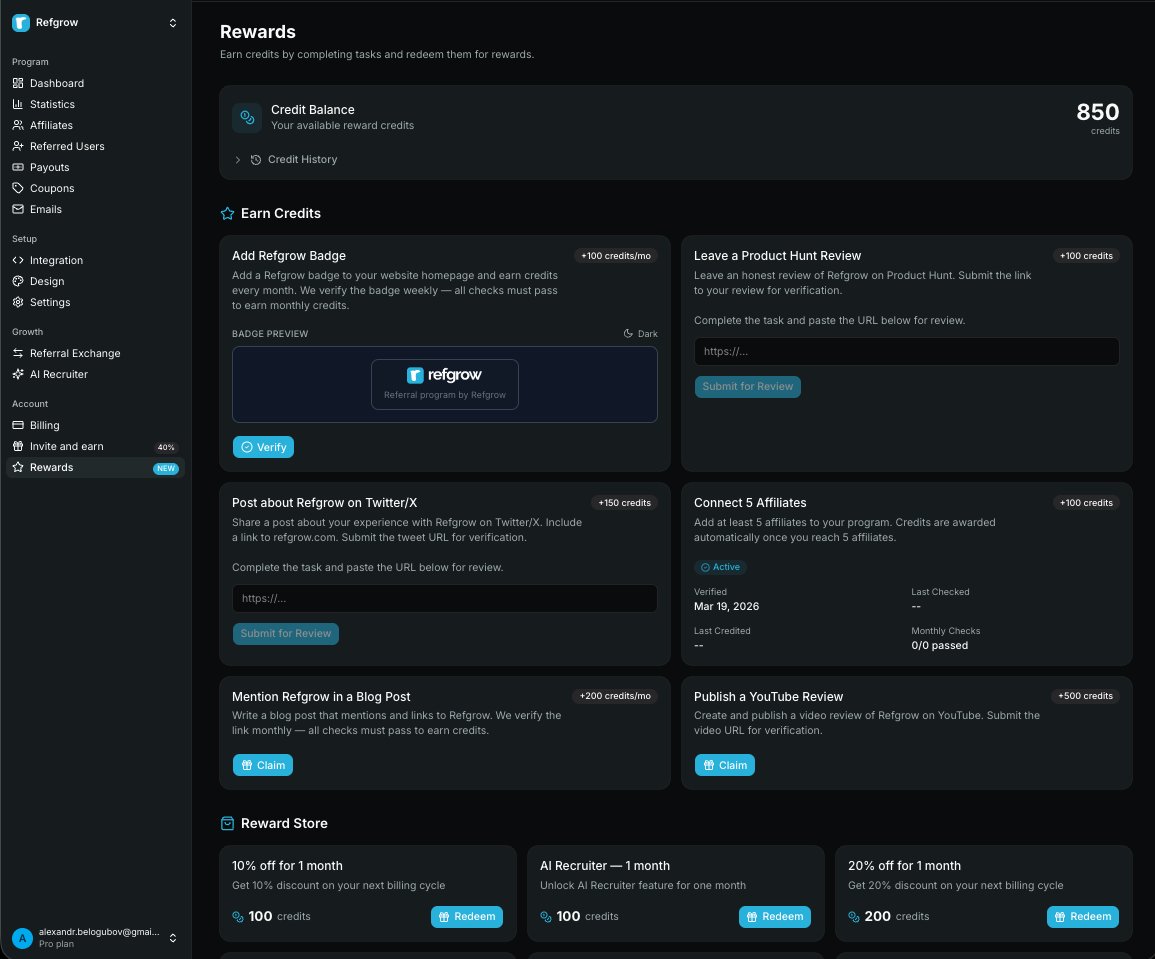Click the Dashboard grid icon
The height and width of the screenshot is (959, 1155).
[x=18, y=83]
